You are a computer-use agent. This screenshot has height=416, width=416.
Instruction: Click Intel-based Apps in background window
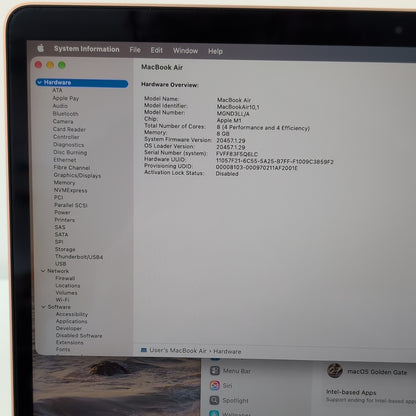pos(351,392)
